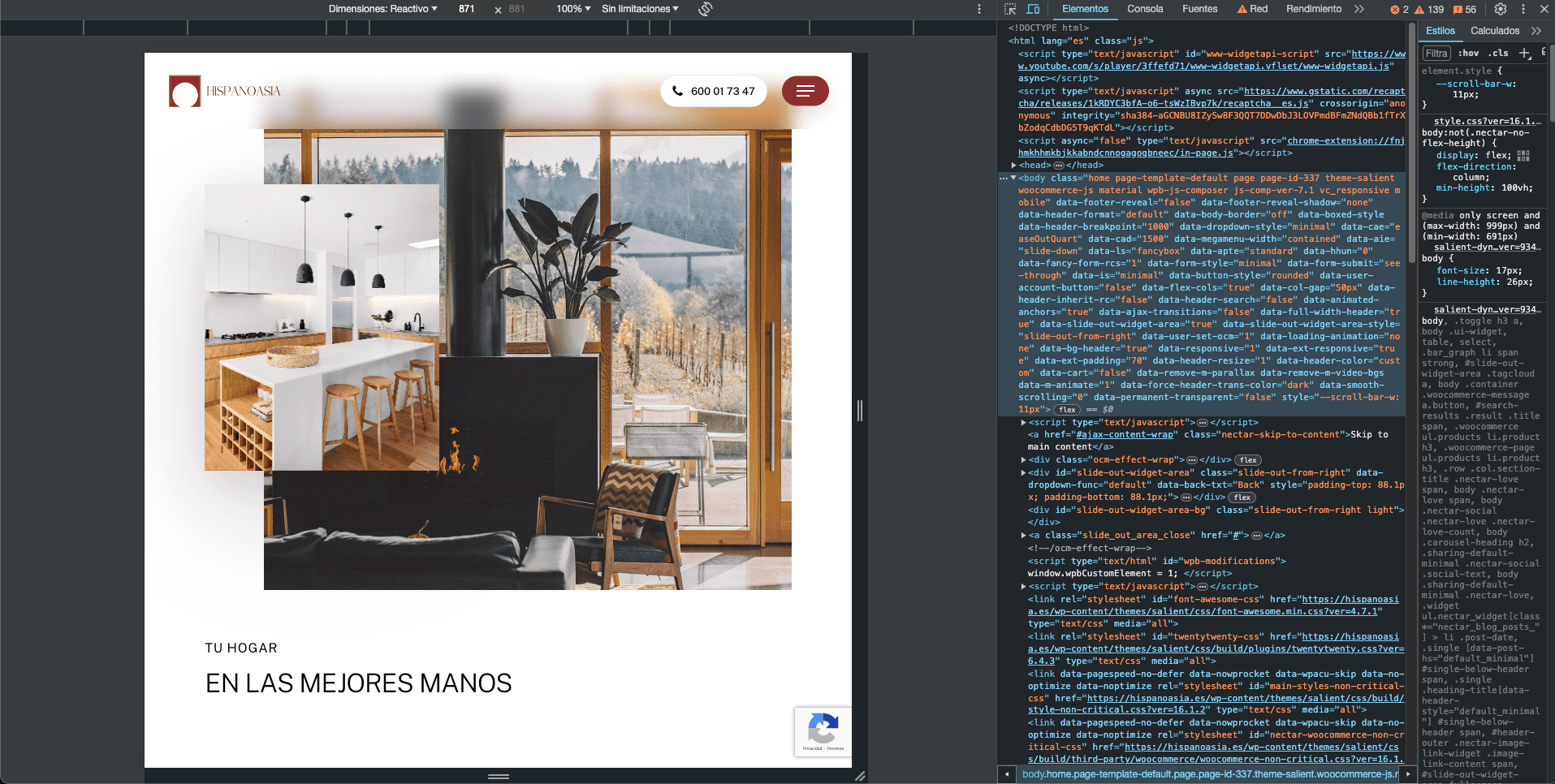Screen dimensions: 1555x784
Task: Click the corner viewport resize handle
Action: tap(860, 777)
